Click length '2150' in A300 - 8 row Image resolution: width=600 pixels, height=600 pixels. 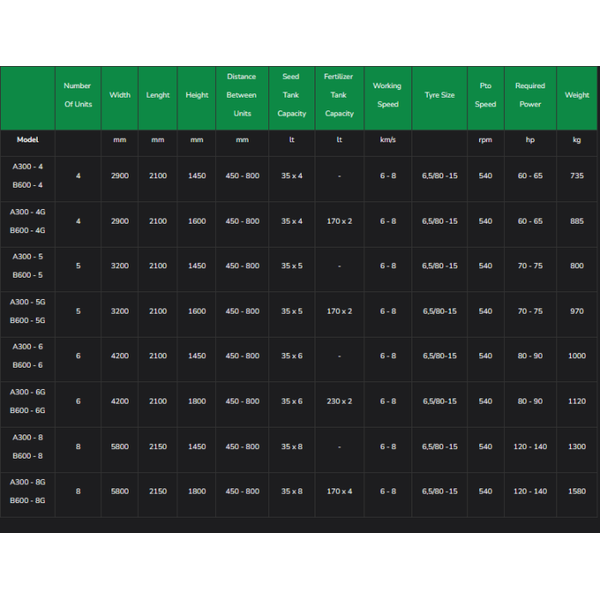[158, 447]
